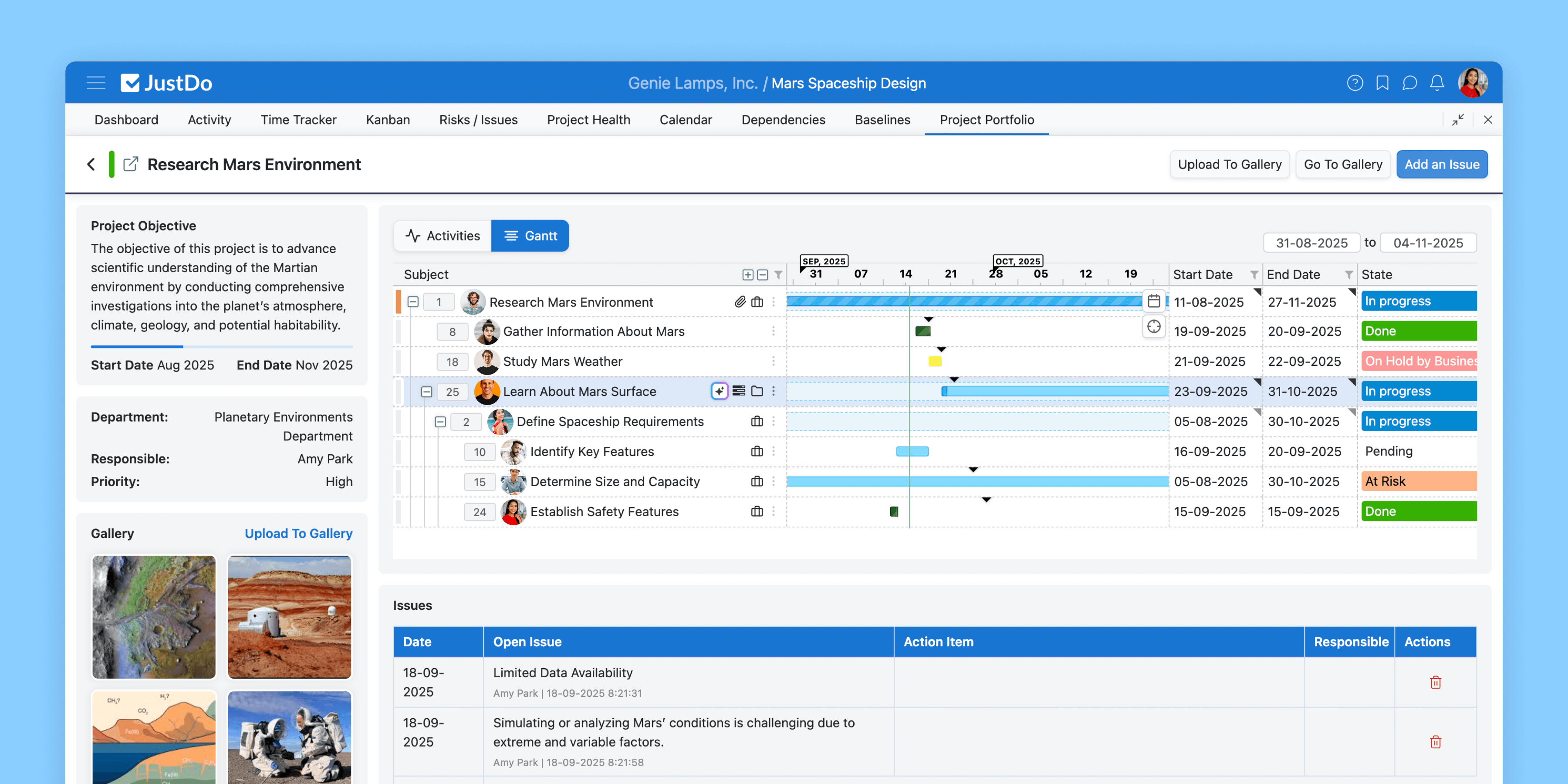Screen dimensions: 1568x784
Task: Click the Add an Issue button
Action: (1441, 164)
